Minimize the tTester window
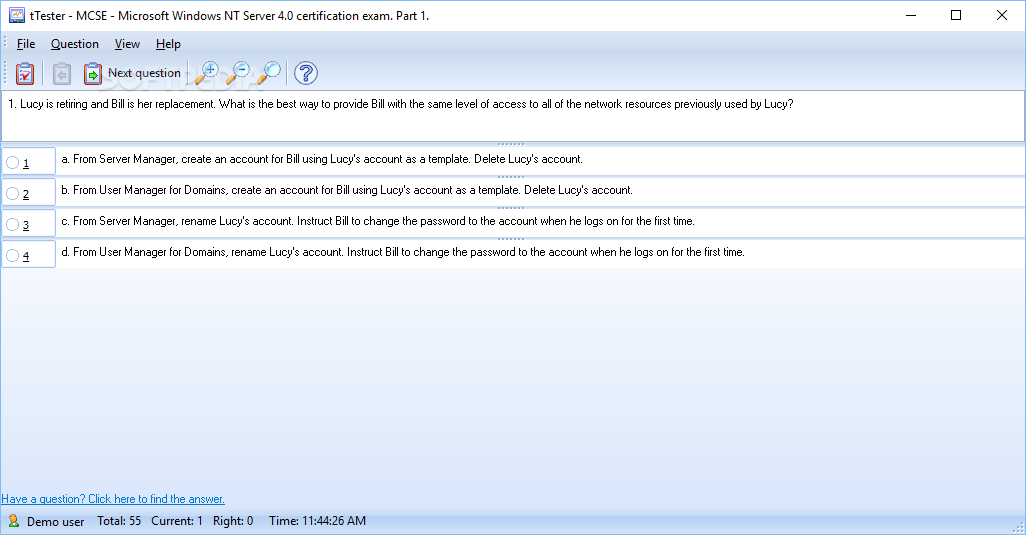This screenshot has height=535, width=1026. click(x=911, y=15)
